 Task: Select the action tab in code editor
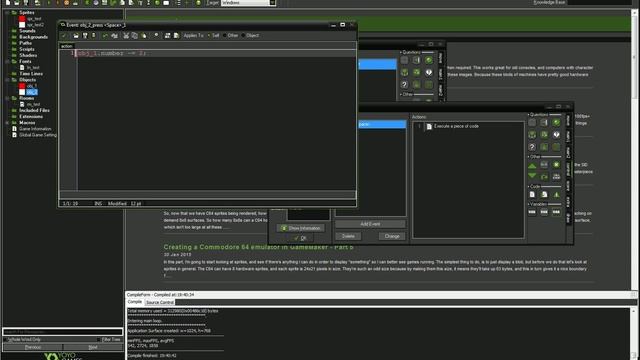pyautogui.click(x=67, y=46)
